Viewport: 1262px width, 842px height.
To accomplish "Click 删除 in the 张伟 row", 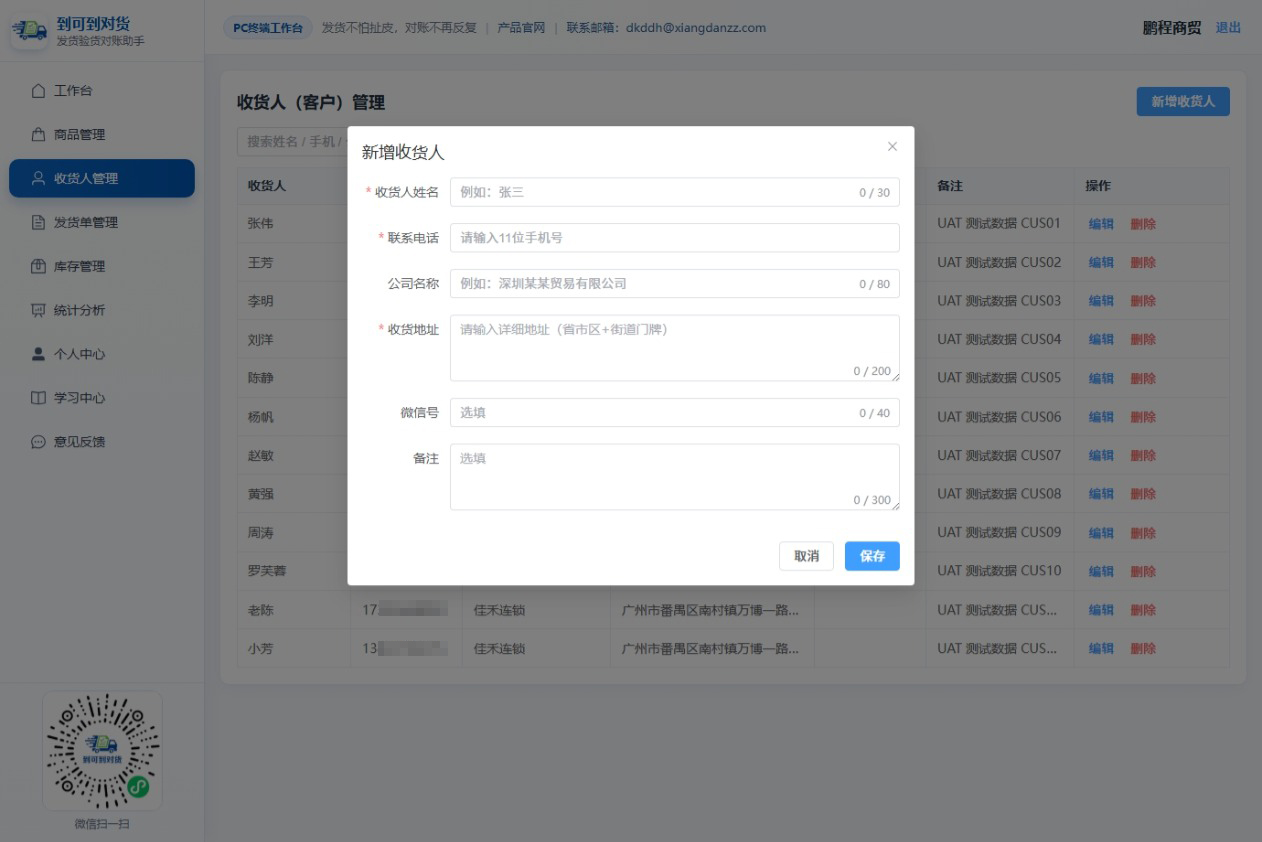I will (x=1143, y=224).
